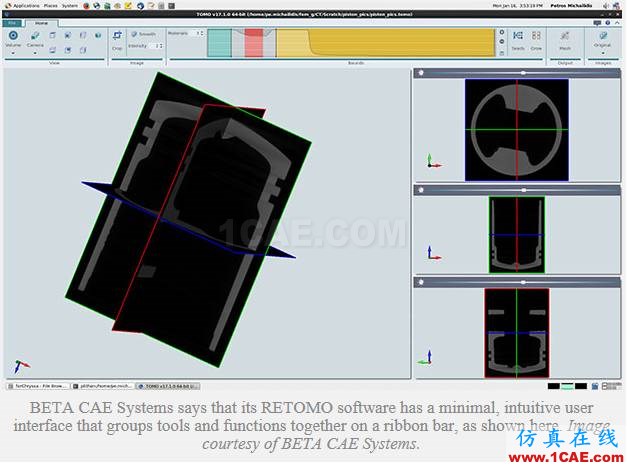The height and width of the screenshot is (465, 628).
Task: Click the first small view icon in bottom row
Action: coord(52,50)
